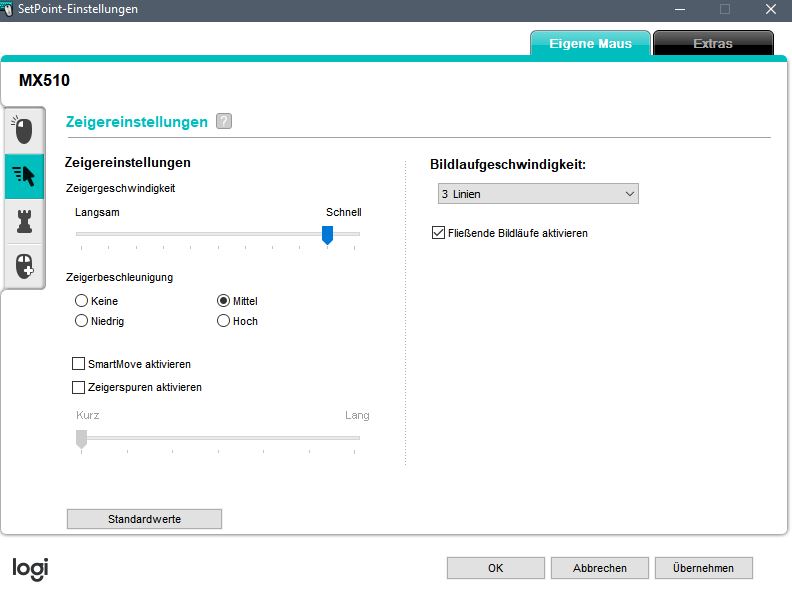Minimize the SetPoint window
792x599 pixels.
click(680, 9)
